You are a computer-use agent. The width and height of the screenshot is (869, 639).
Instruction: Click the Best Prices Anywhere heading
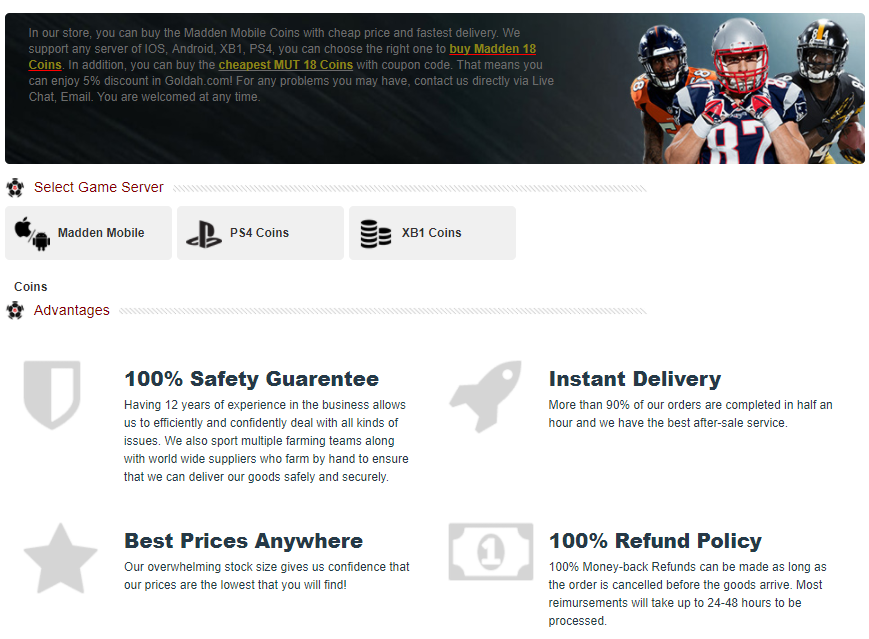tap(243, 541)
